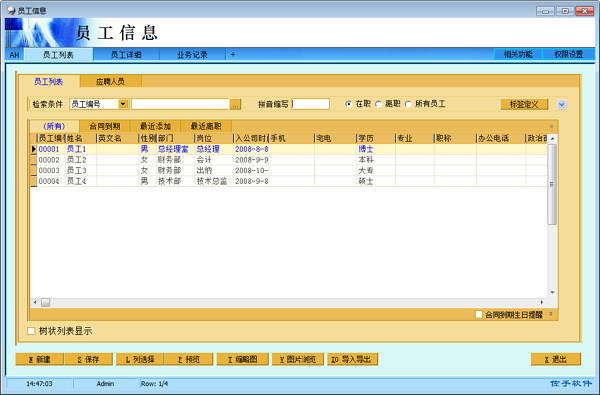
Task: Open the 应聘人员 tab
Action: 111,81
